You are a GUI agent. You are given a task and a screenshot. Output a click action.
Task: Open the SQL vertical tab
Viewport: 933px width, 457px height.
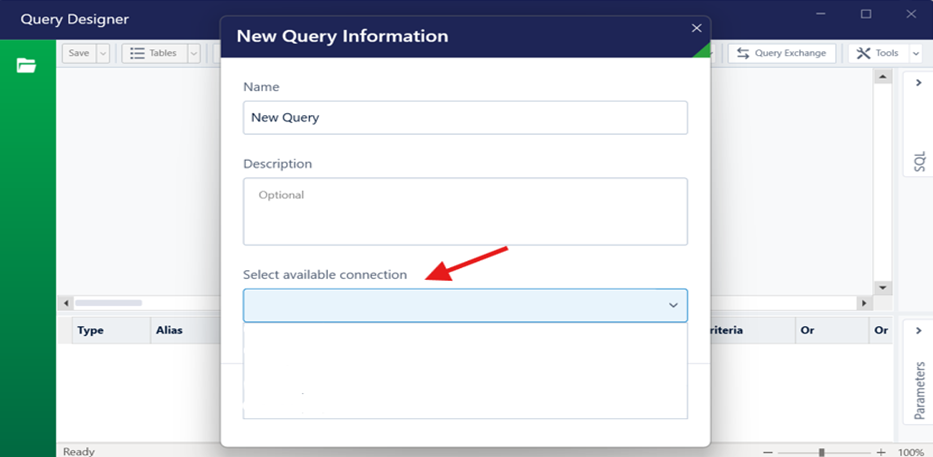tap(919, 161)
